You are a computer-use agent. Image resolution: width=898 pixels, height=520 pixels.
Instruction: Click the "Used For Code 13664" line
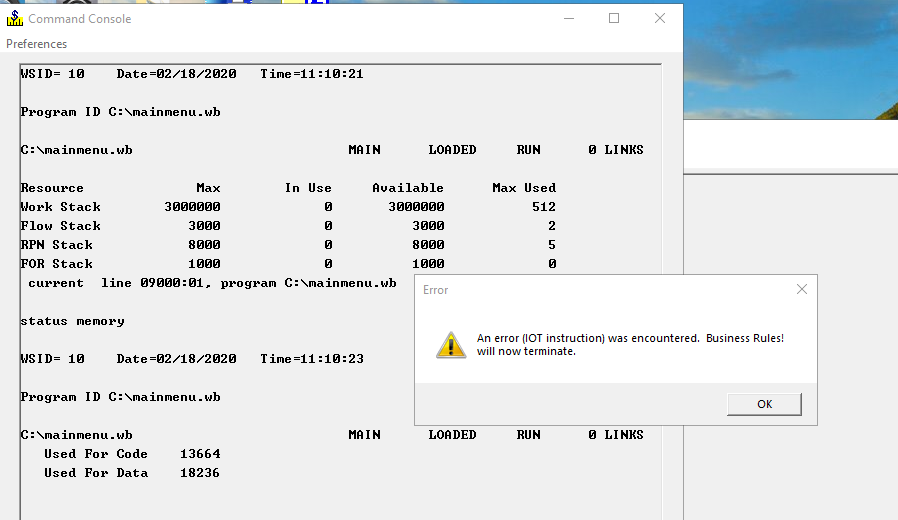132,454
